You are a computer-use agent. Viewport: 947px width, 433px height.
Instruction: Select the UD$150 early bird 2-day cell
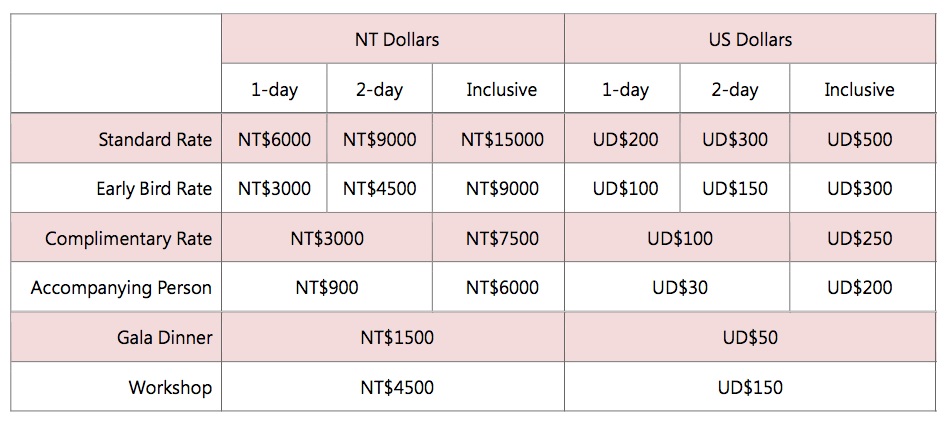(735, 188)
